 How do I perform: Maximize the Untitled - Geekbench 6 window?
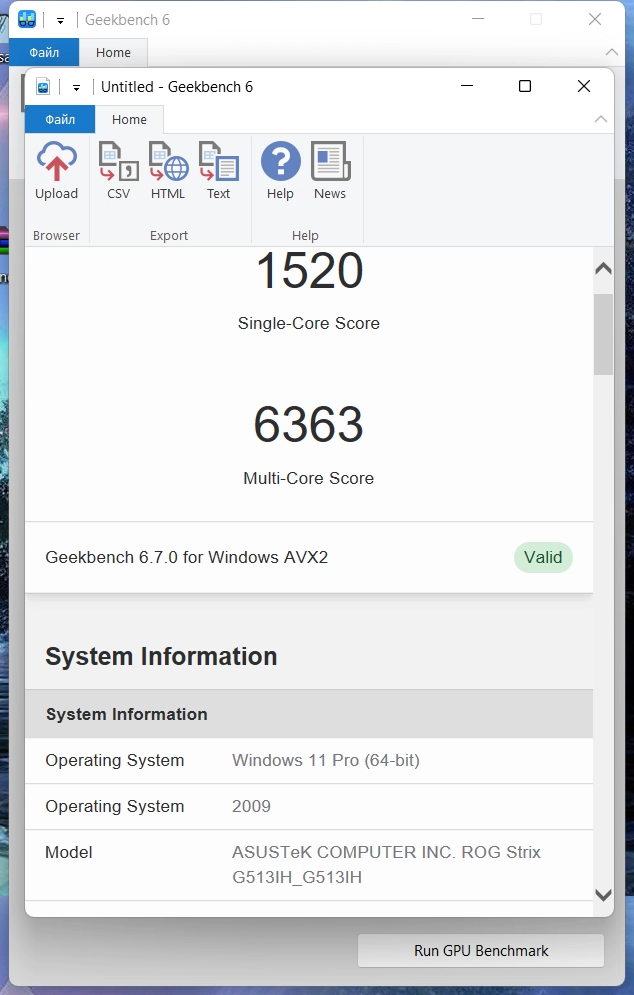coord(525,86)
